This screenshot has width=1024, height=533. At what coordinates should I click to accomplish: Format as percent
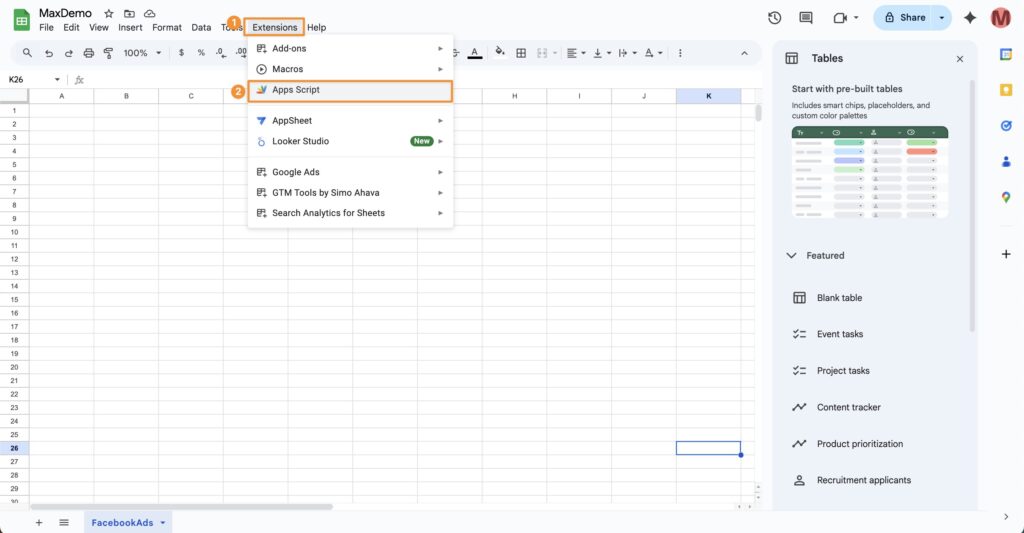[201, 53]
